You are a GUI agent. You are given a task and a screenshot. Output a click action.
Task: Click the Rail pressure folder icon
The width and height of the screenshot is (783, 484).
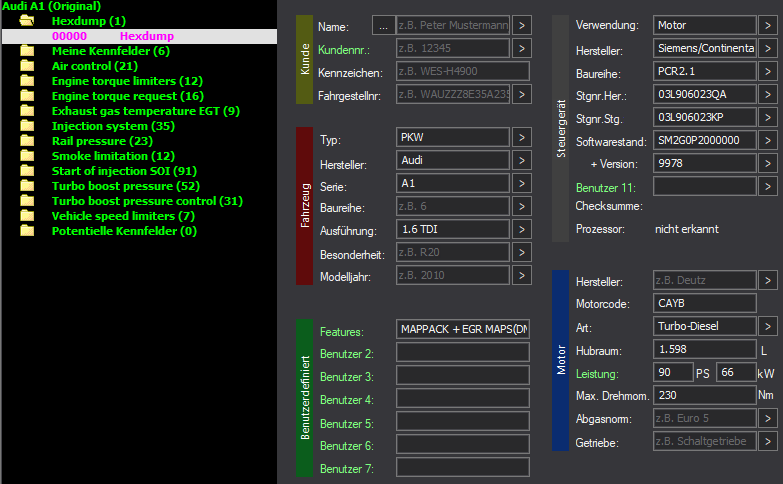[x=27, y=141]
